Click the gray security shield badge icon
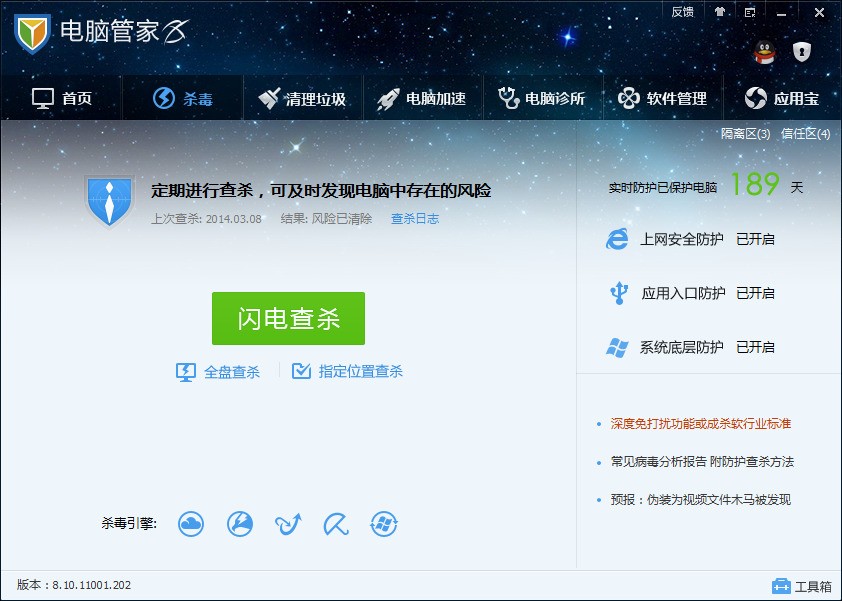Screen dimensions: 842x601 (x=802, y=52)
